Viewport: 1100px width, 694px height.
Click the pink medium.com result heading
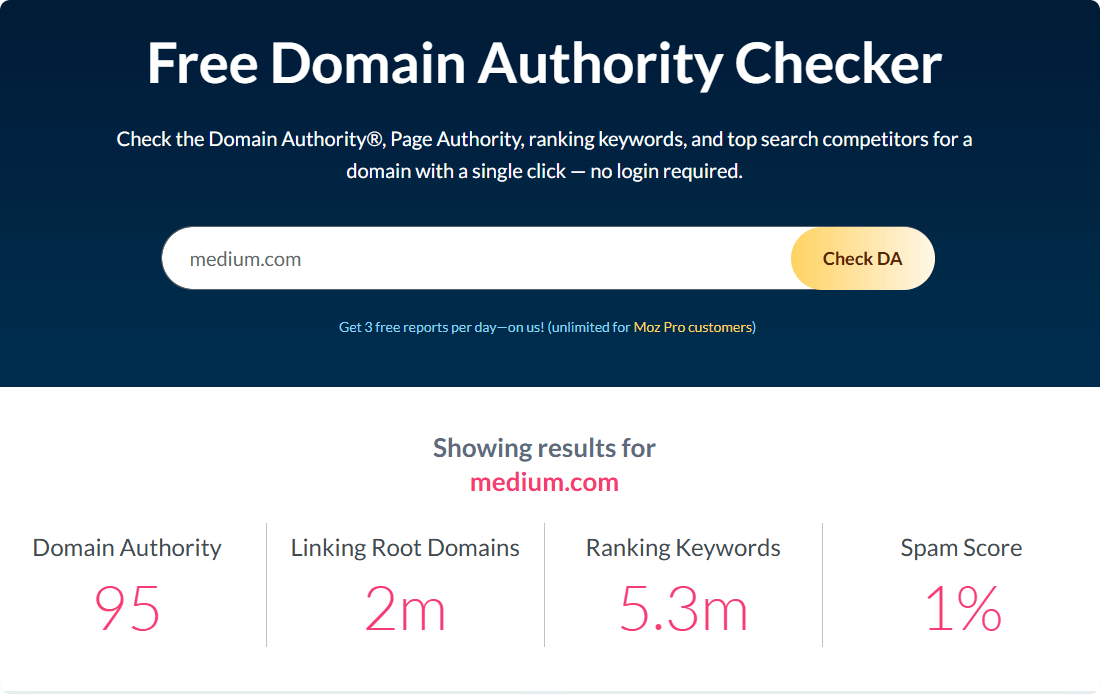pos(544,482)
